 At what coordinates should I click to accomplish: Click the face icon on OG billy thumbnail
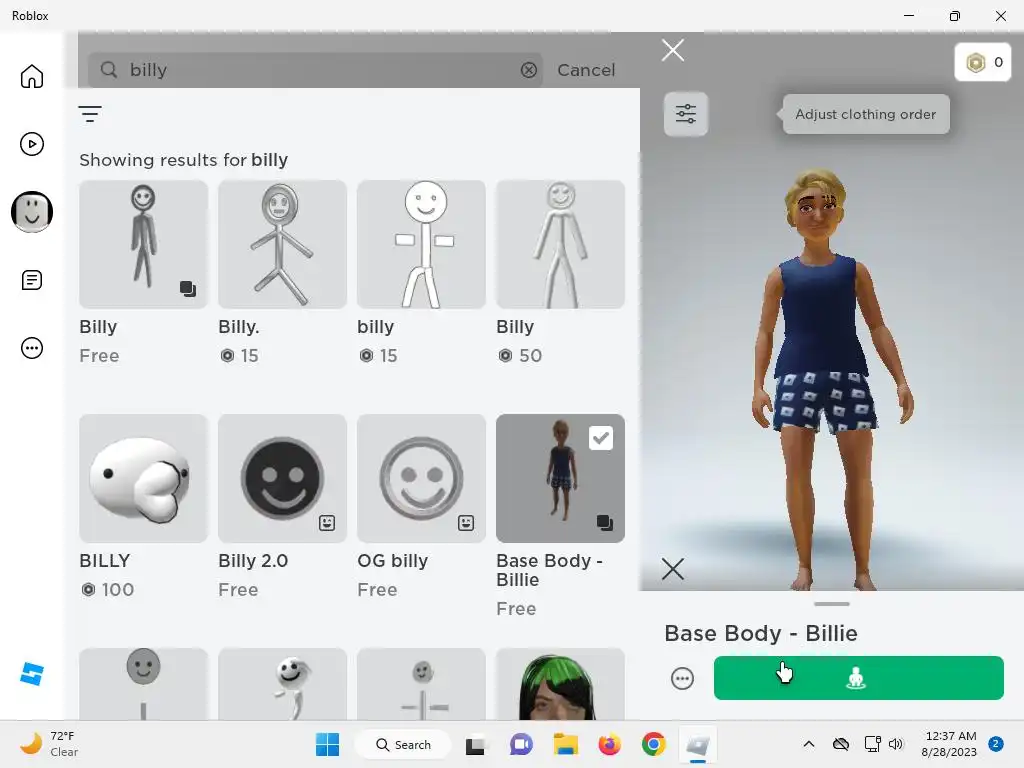click(x=466, y=522)
